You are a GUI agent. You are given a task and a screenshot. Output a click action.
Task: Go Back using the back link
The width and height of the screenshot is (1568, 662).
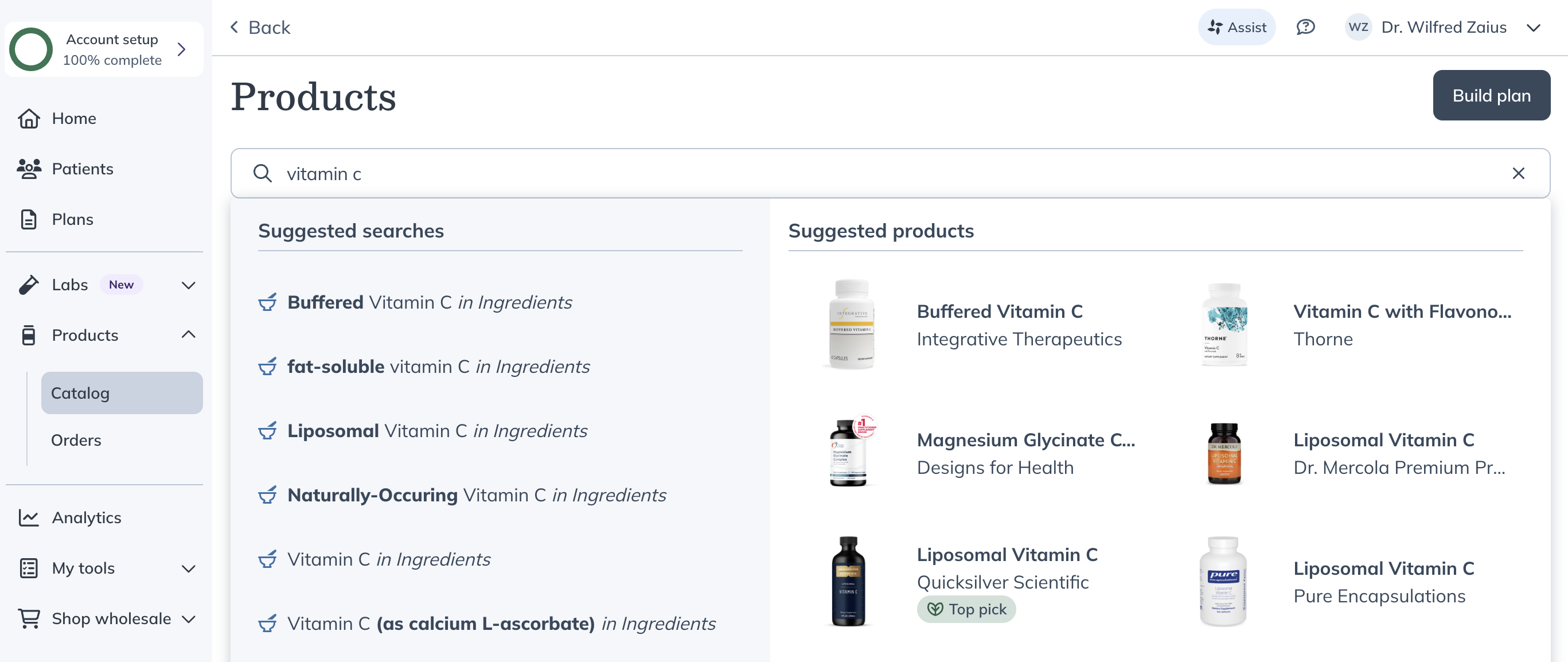coord(260,27)
